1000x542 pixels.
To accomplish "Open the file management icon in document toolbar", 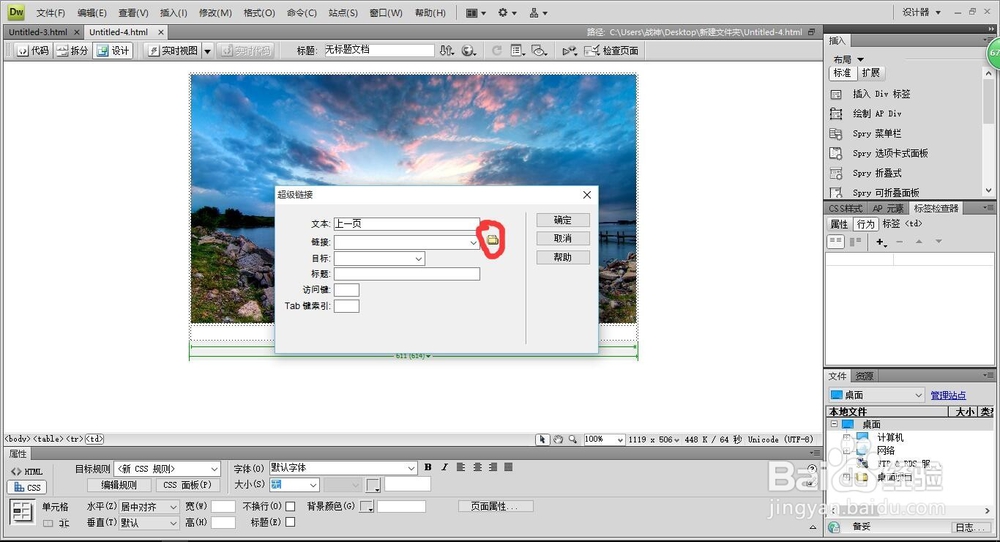I will point(447,50).
